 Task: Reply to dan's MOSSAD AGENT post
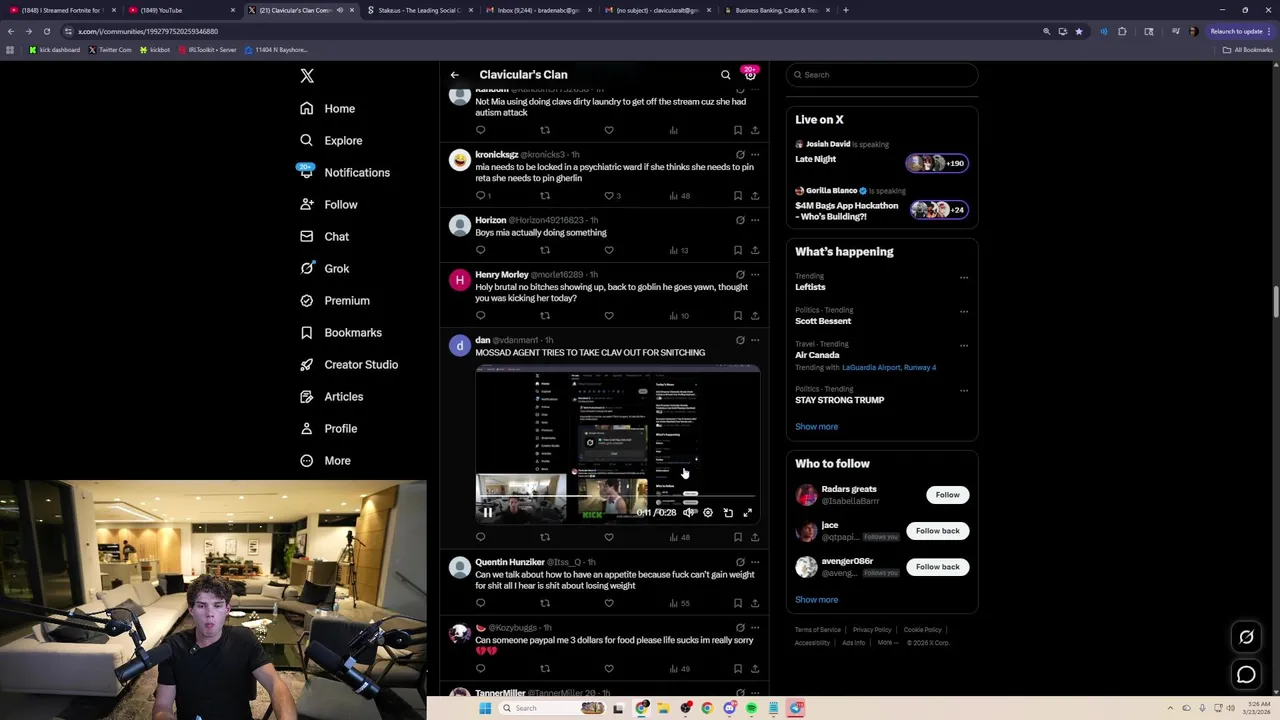480,537
